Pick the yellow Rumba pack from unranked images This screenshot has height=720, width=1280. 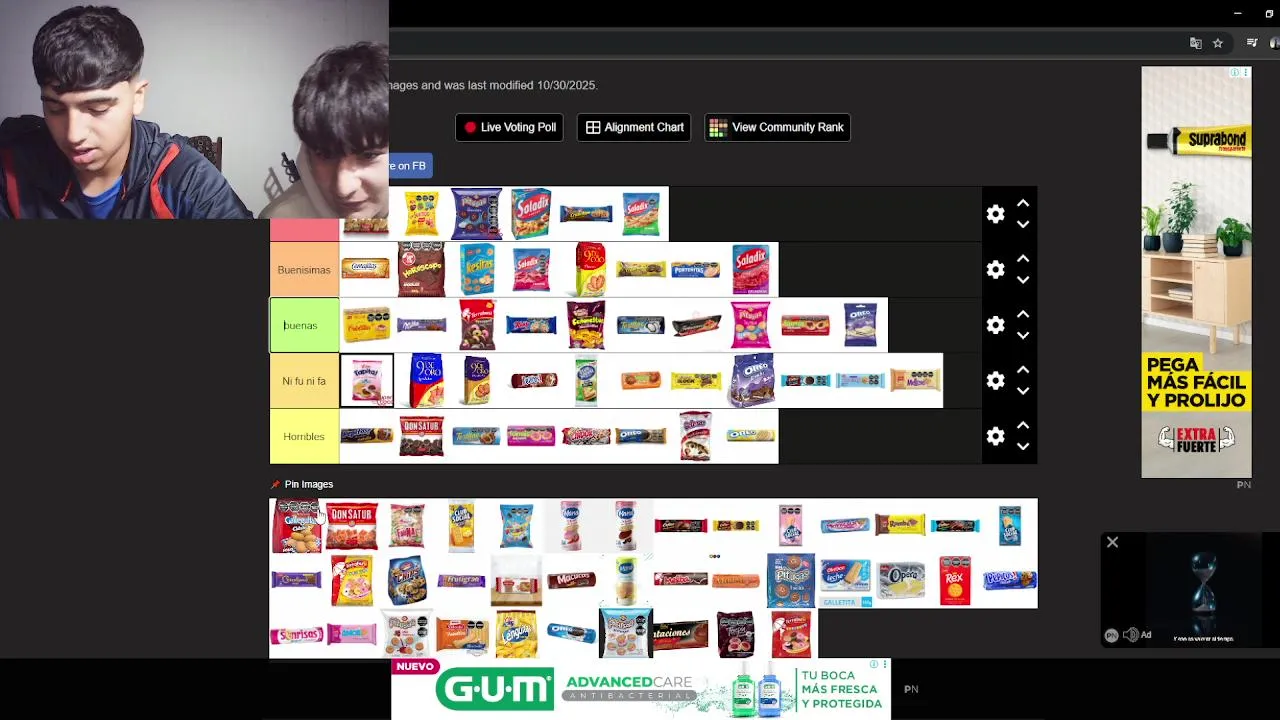tap(900, 525)
